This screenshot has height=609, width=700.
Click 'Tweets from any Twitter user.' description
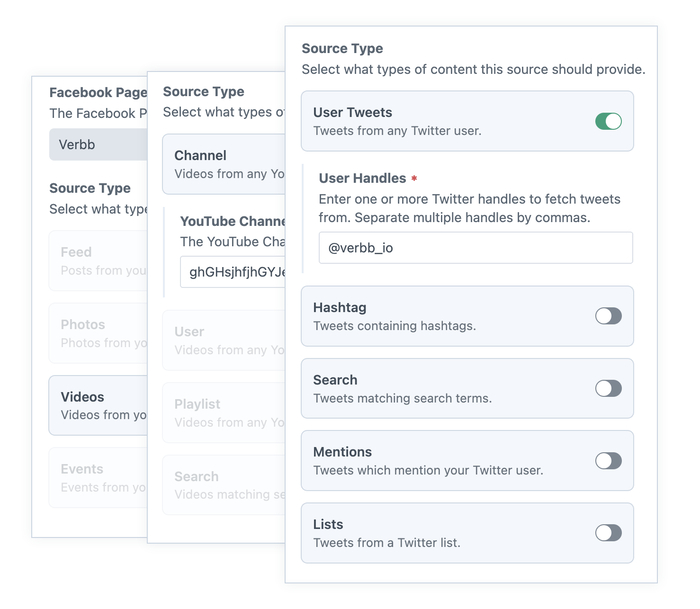(397, 131)
